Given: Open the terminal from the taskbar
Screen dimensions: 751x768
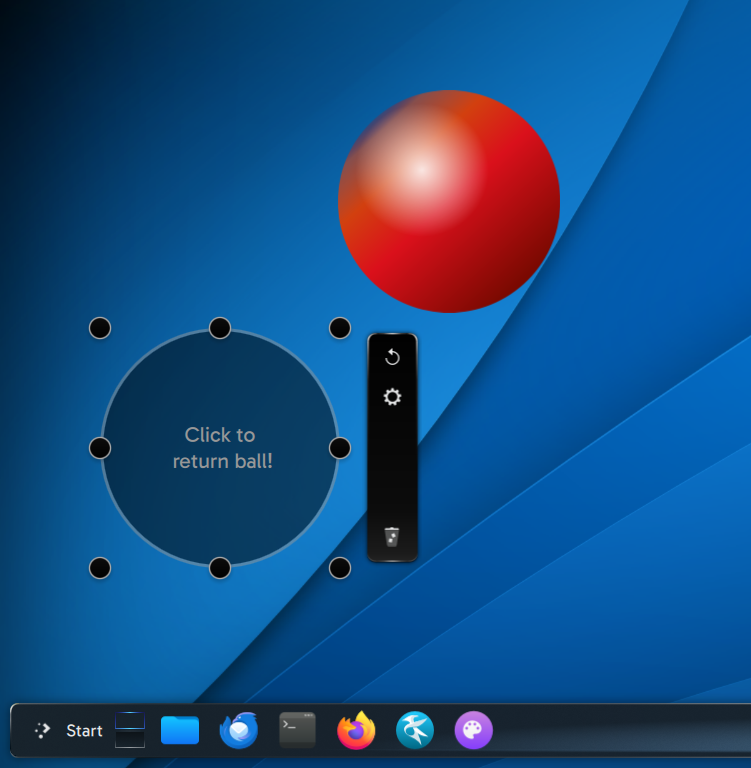Looking at the screenshot, I should [x=297, y=730].
